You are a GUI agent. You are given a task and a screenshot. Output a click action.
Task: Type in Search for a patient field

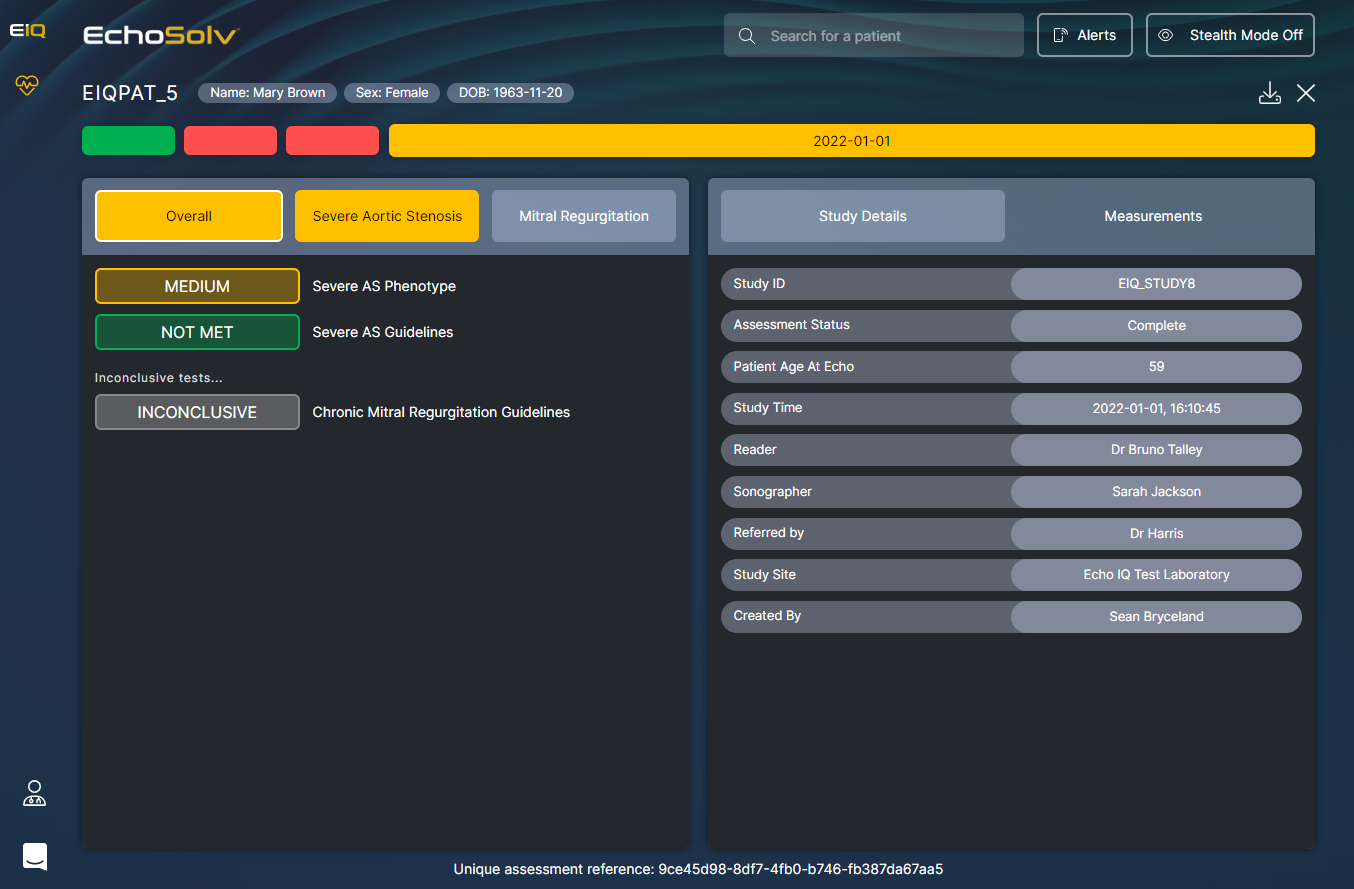tap(890, 36)
